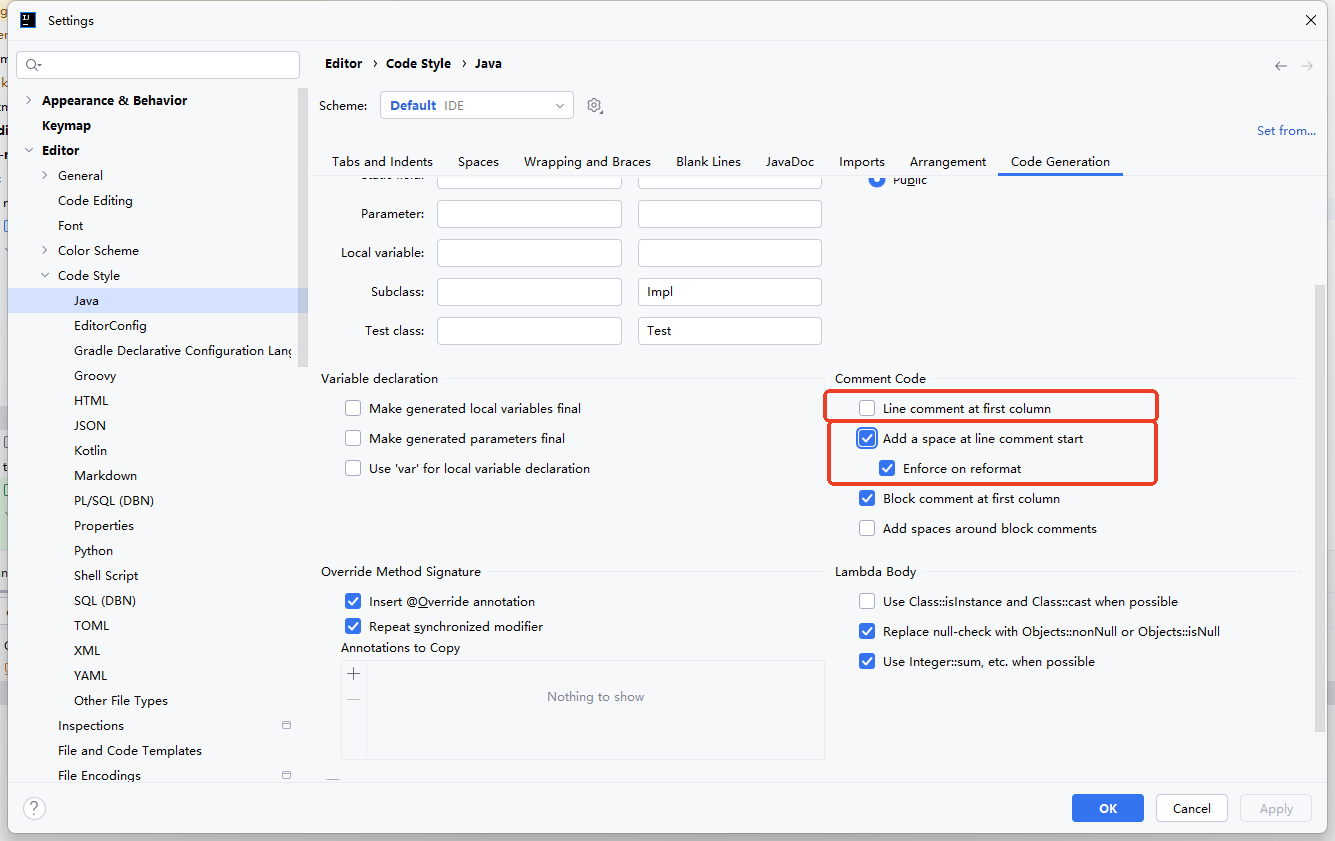Close the Settings dialog
The height and width of the screenshot is (841, 1335).
(1311, 20)
